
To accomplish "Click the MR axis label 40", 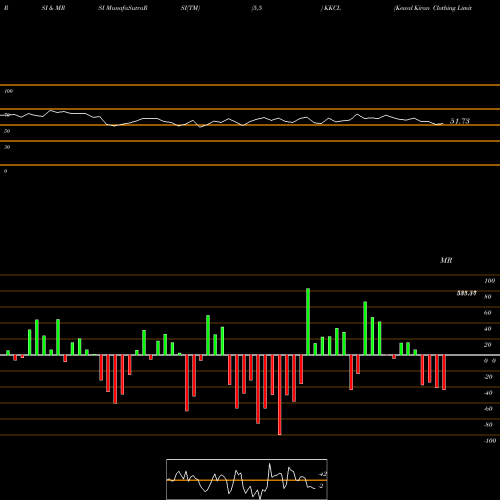I will click(x=488, y=329).
